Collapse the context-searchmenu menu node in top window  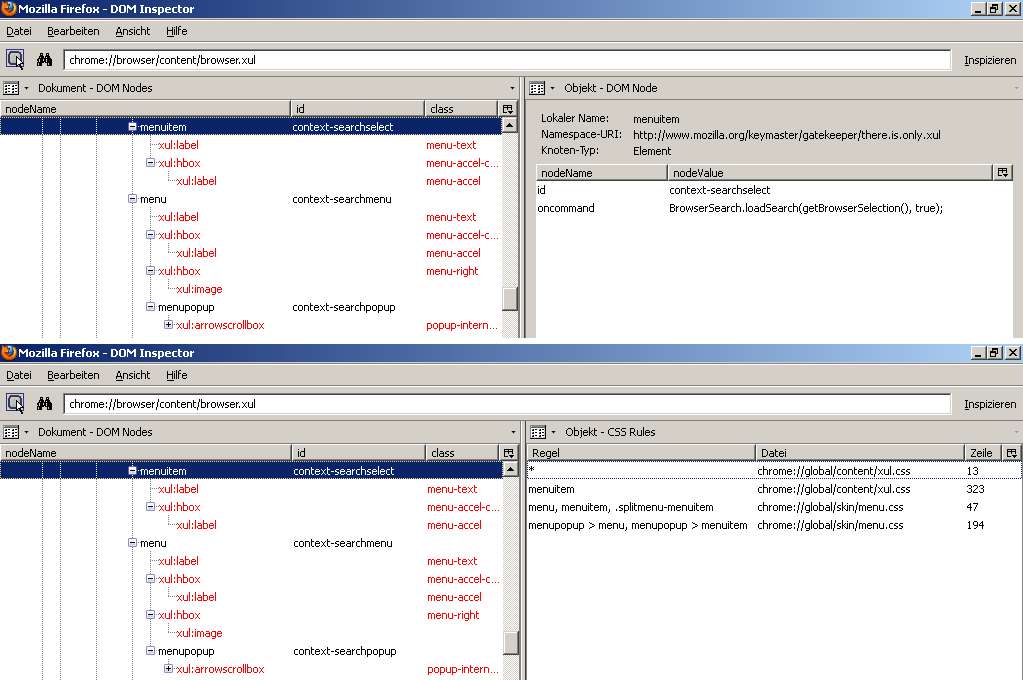tap(132, 198)
